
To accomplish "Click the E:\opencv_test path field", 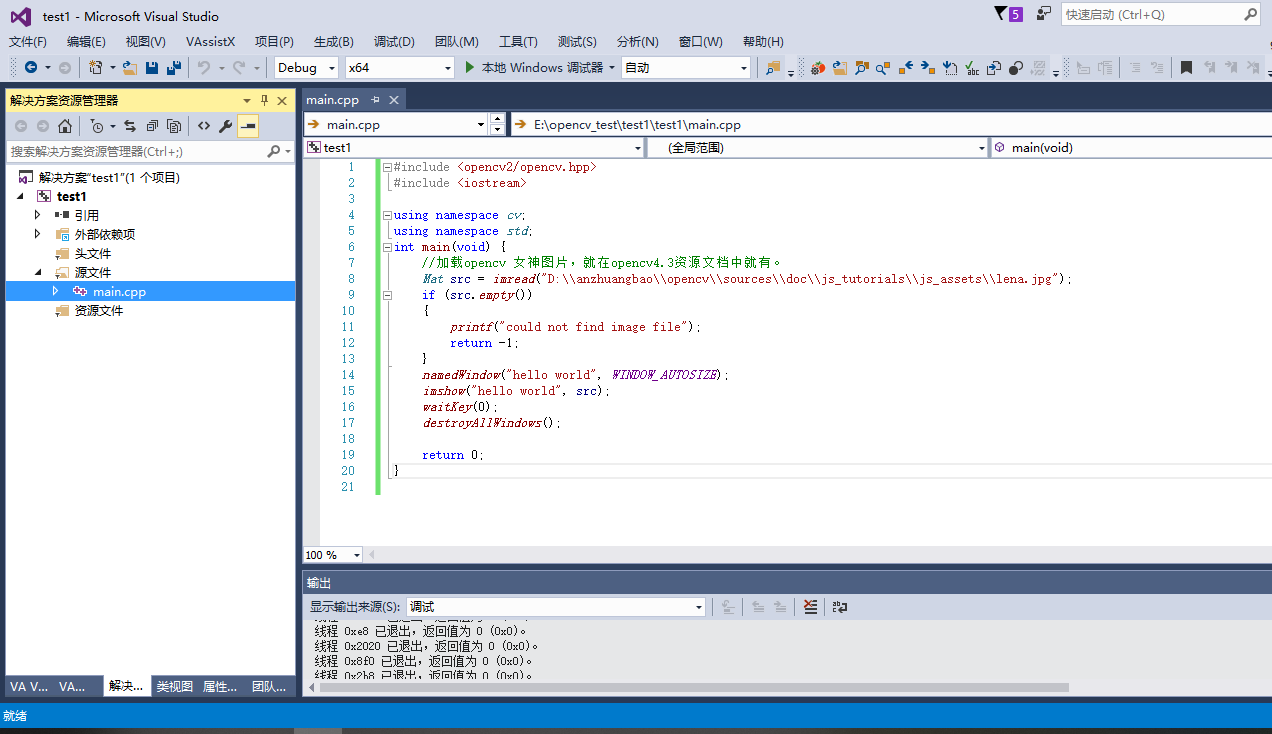I will click(x=890, y=125).
